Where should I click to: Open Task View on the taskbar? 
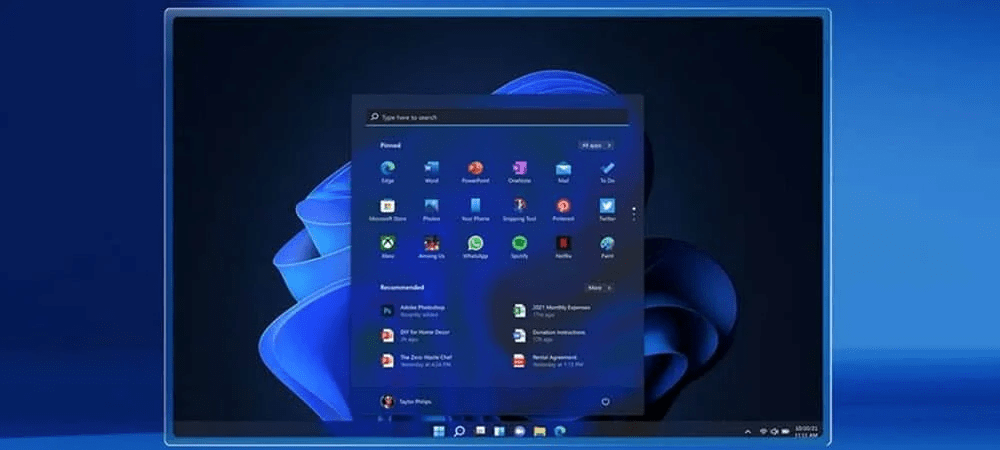[480, 432]
